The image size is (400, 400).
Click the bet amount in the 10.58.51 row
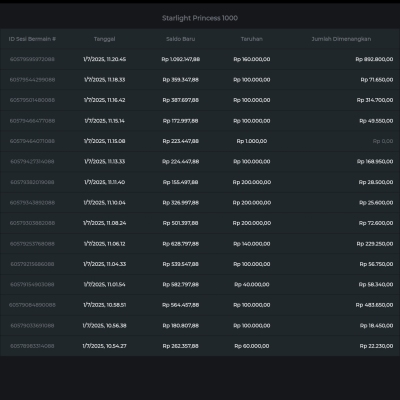tap(252, 305)
